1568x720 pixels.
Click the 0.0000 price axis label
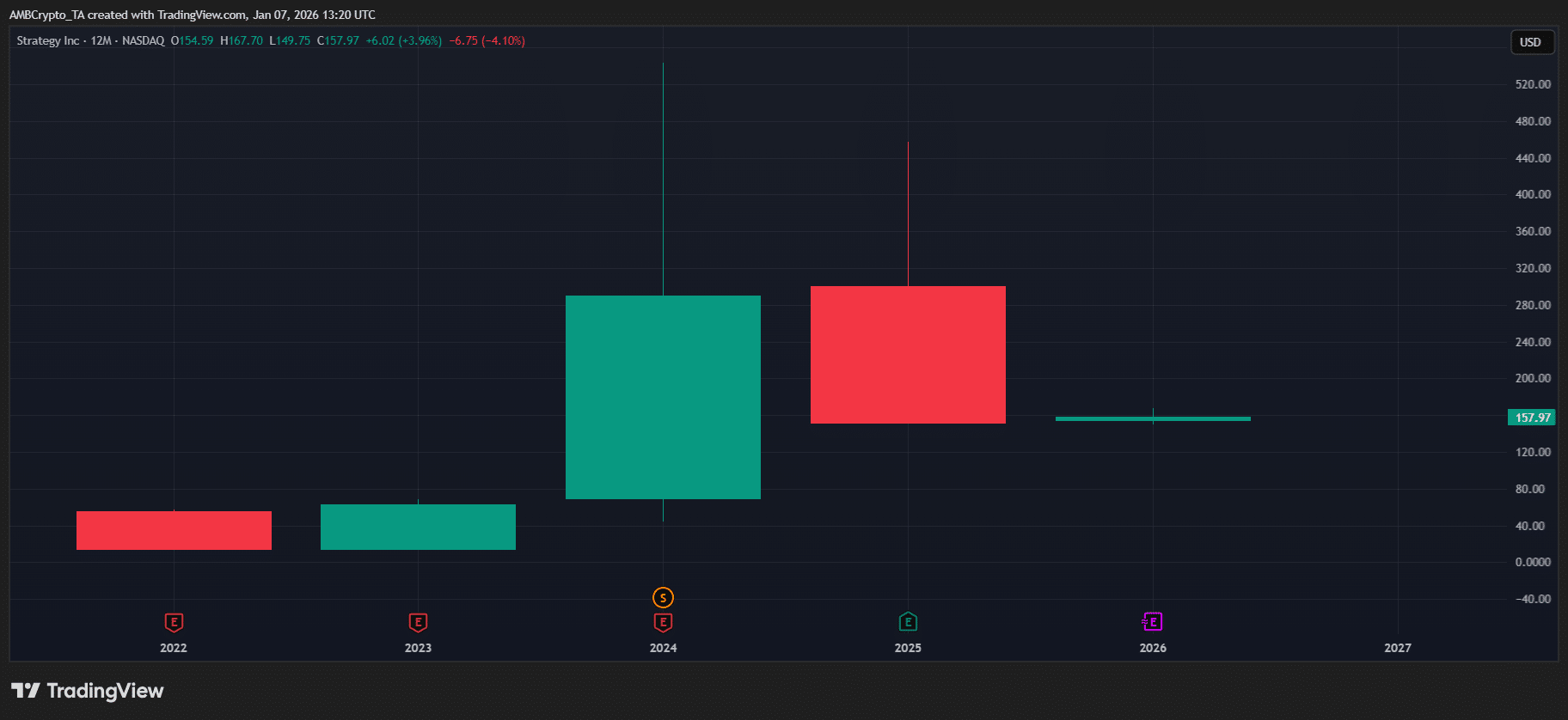(x=1533, y=562)
